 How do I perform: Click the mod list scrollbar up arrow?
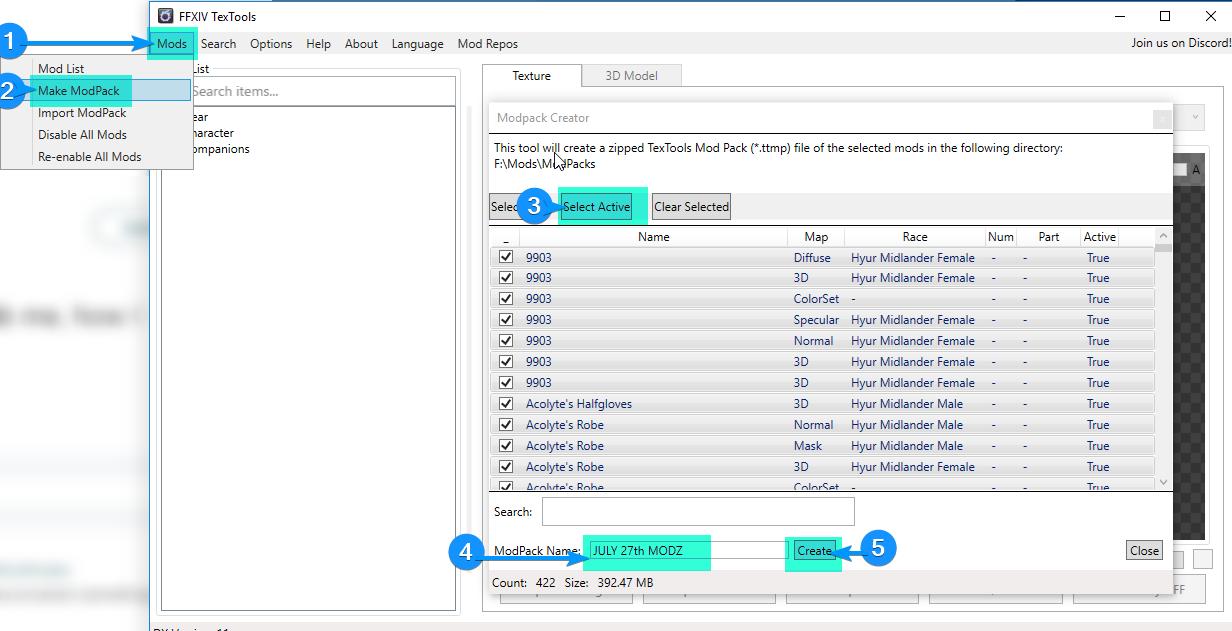(1163, 236)
